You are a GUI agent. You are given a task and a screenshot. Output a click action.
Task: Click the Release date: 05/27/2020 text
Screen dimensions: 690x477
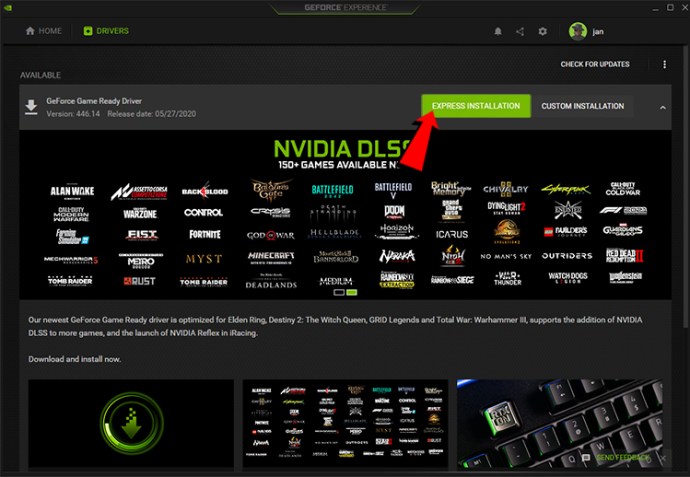(152, 114)
